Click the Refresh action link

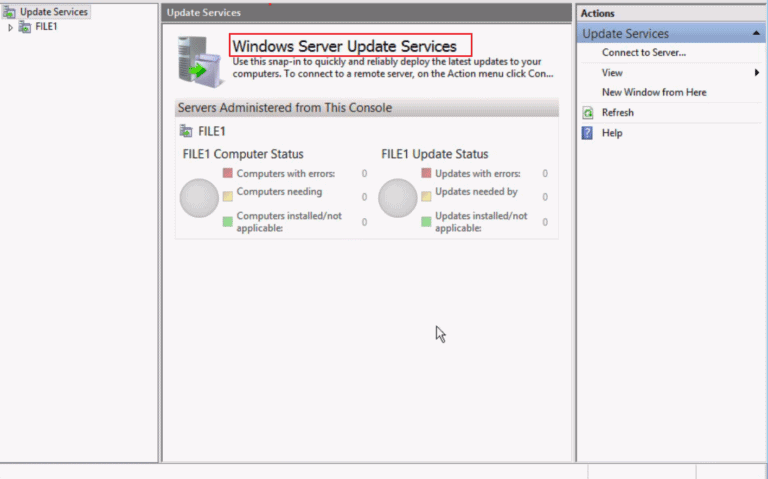(617, 113)
